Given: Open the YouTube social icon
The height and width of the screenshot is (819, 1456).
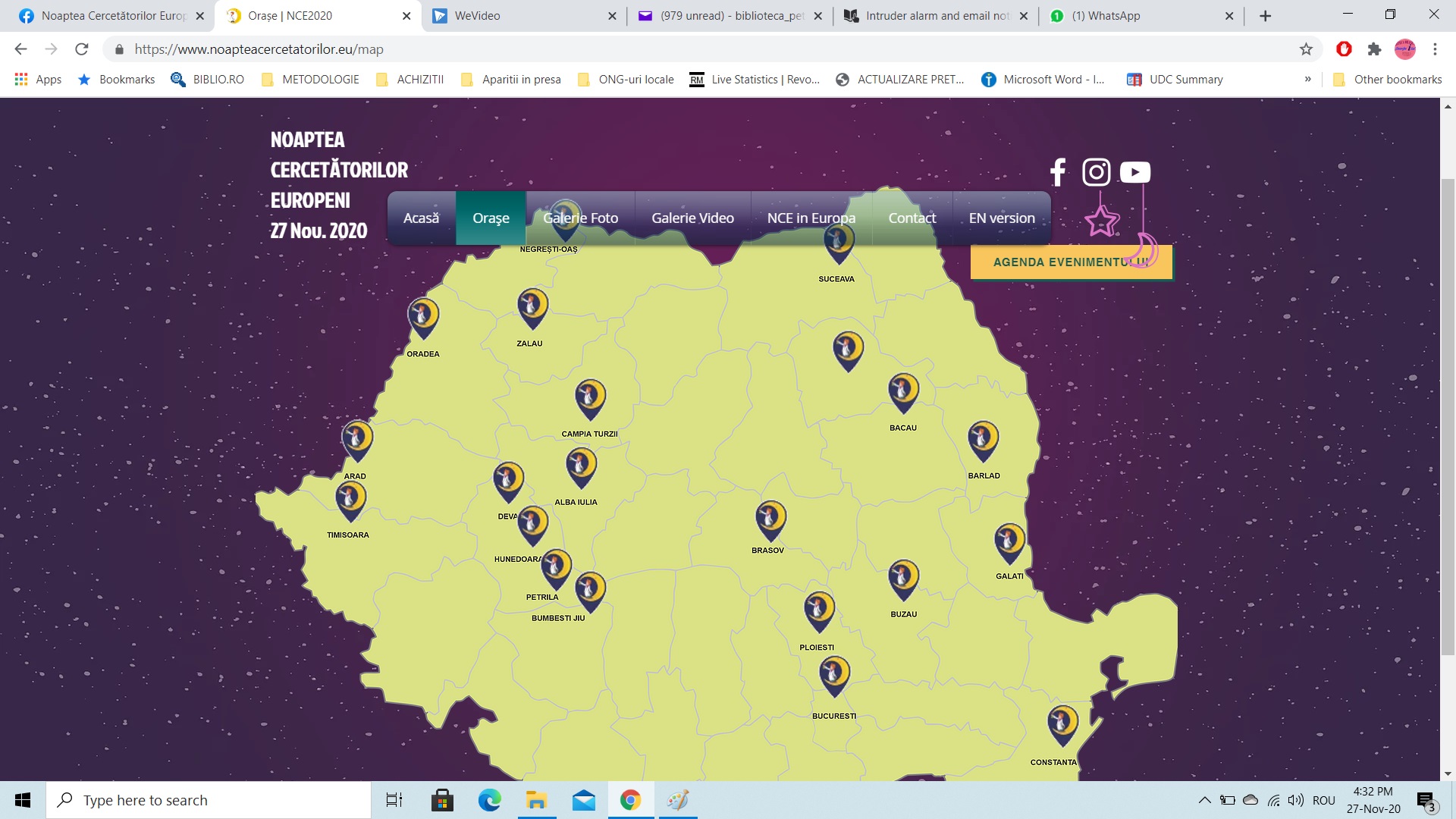Looking at the screenshot, I should 1134,172.
